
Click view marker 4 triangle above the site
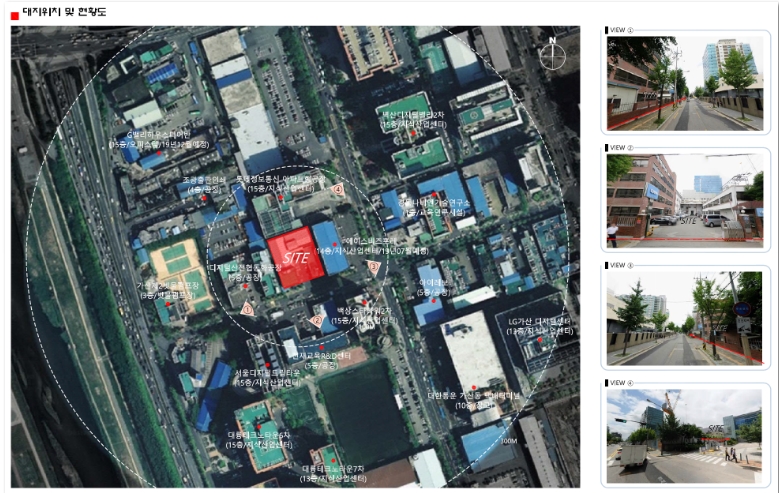(x=338, y=188)
